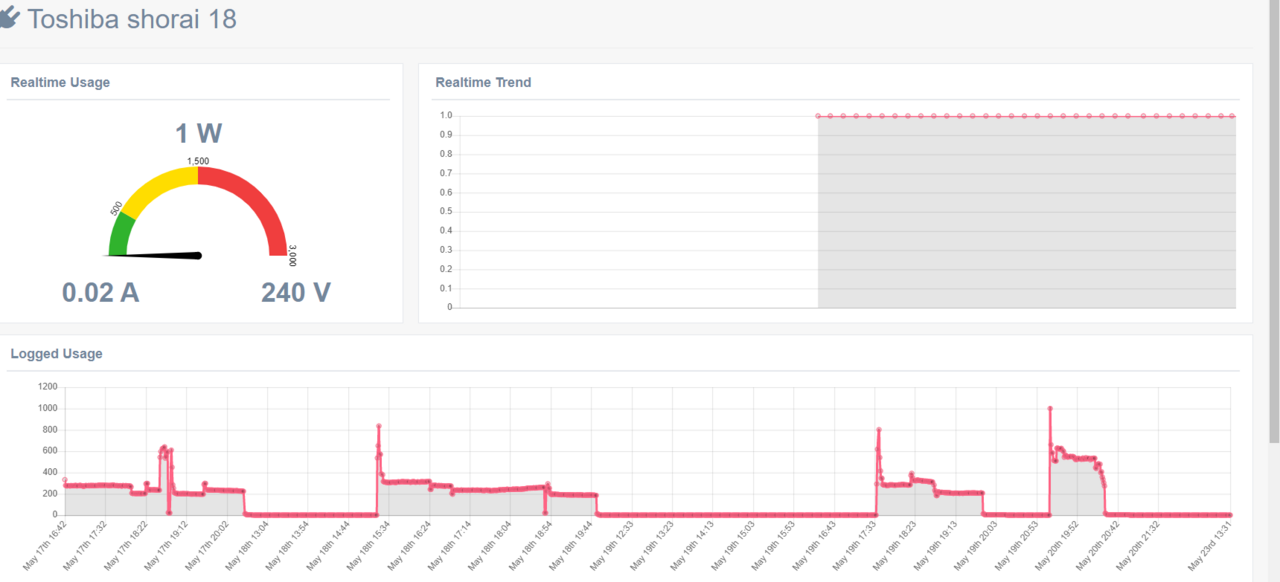Click the 1000 W peak in Logged Usage
Image resolution: width=1280 pixels, height=582 pixels.
[x=1049, y=408]
